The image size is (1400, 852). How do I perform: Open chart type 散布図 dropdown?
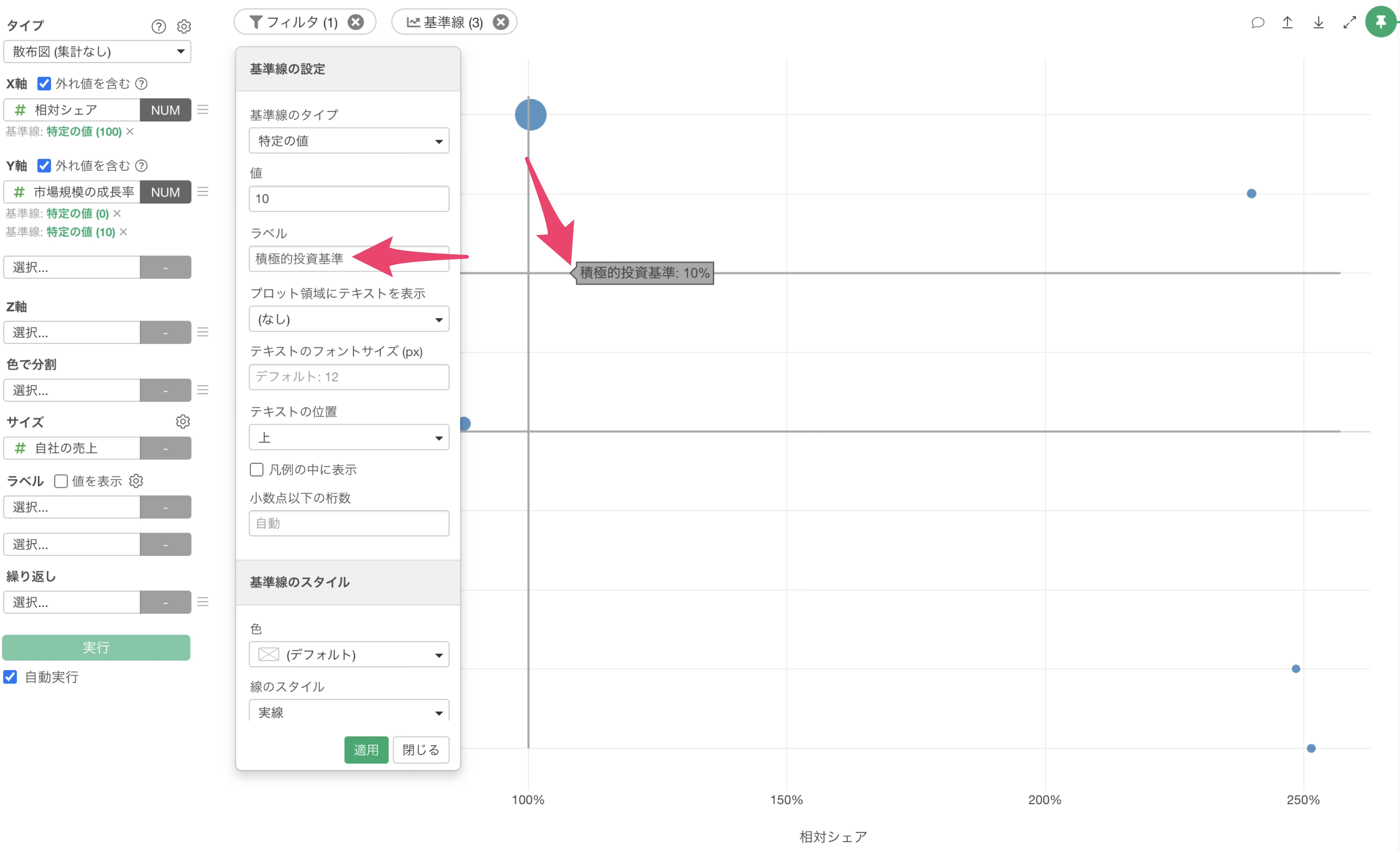97,52
